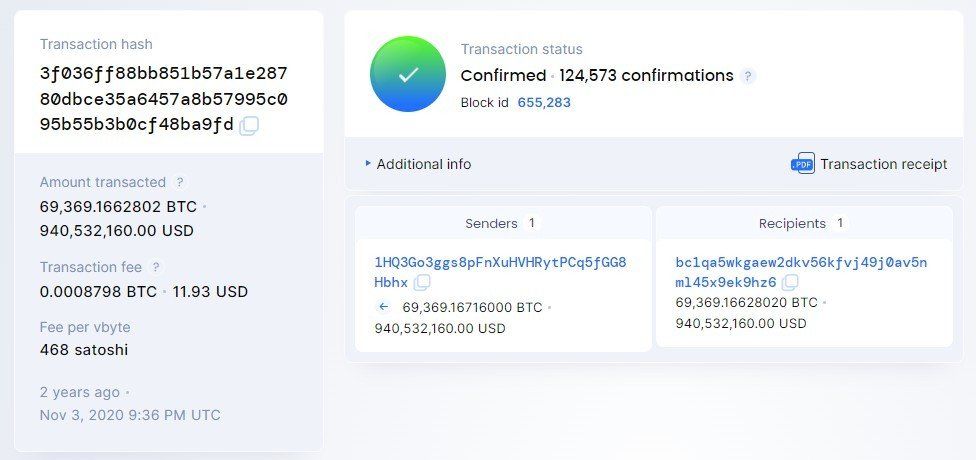Click the green confirmed checkmark badge
This screenshot has height=460, width=976.
(x=409, y=74)
